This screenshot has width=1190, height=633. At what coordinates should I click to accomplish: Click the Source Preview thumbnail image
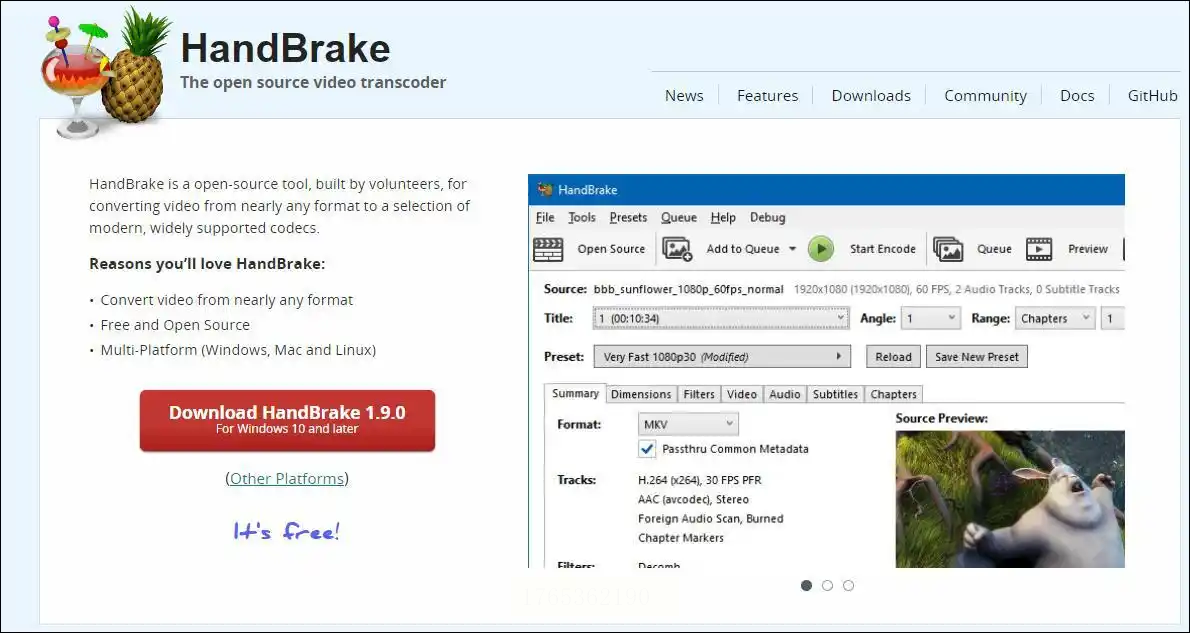(1010, 498)
